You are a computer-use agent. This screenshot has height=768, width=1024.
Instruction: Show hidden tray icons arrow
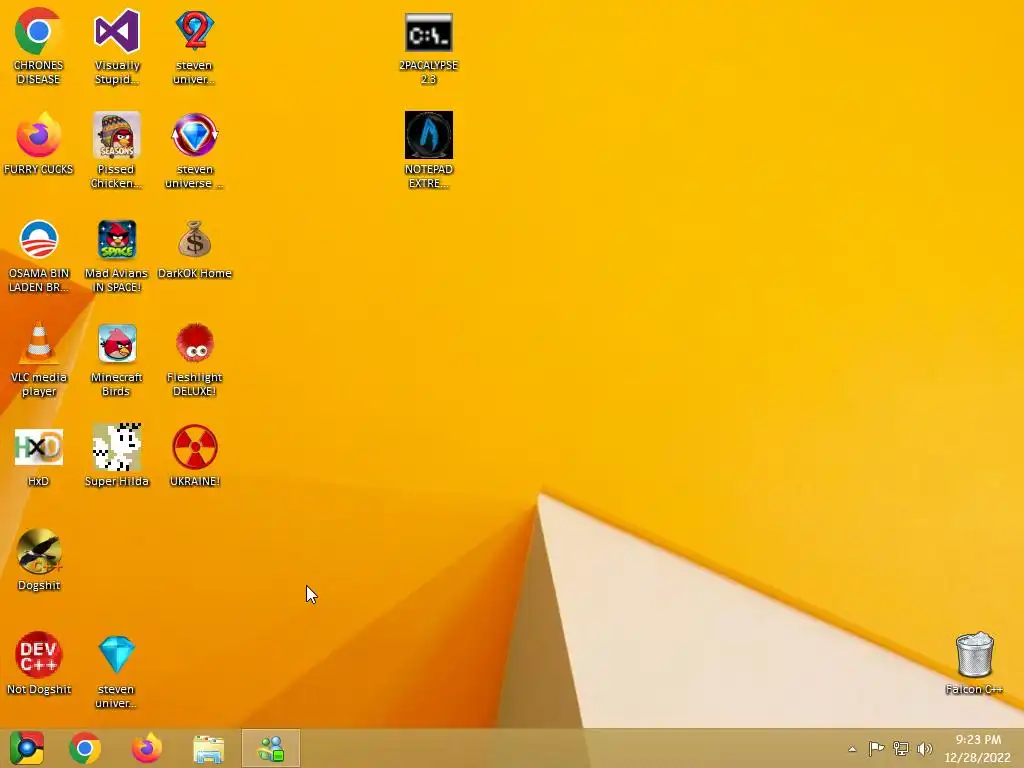click(852, 749)
